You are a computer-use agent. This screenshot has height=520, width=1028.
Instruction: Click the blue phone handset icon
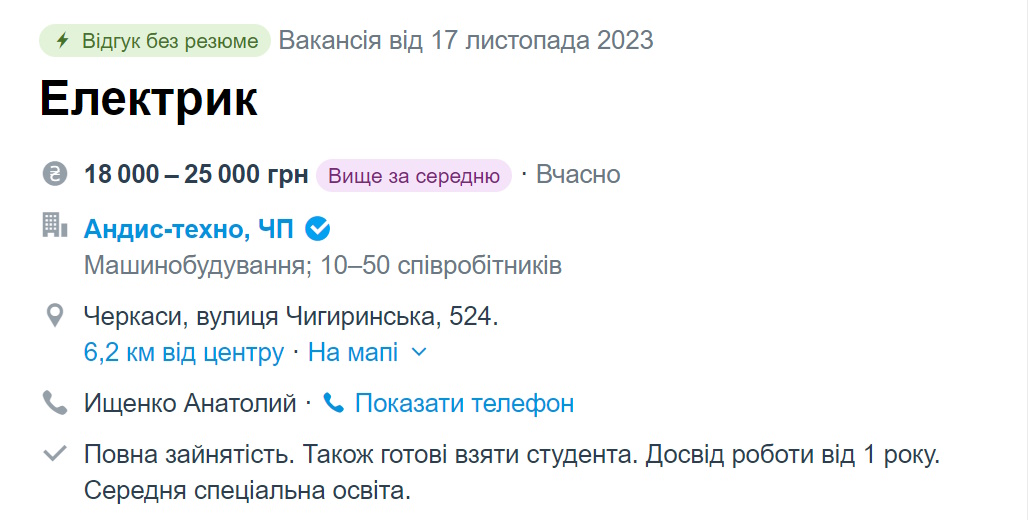(x=334, y=404)
